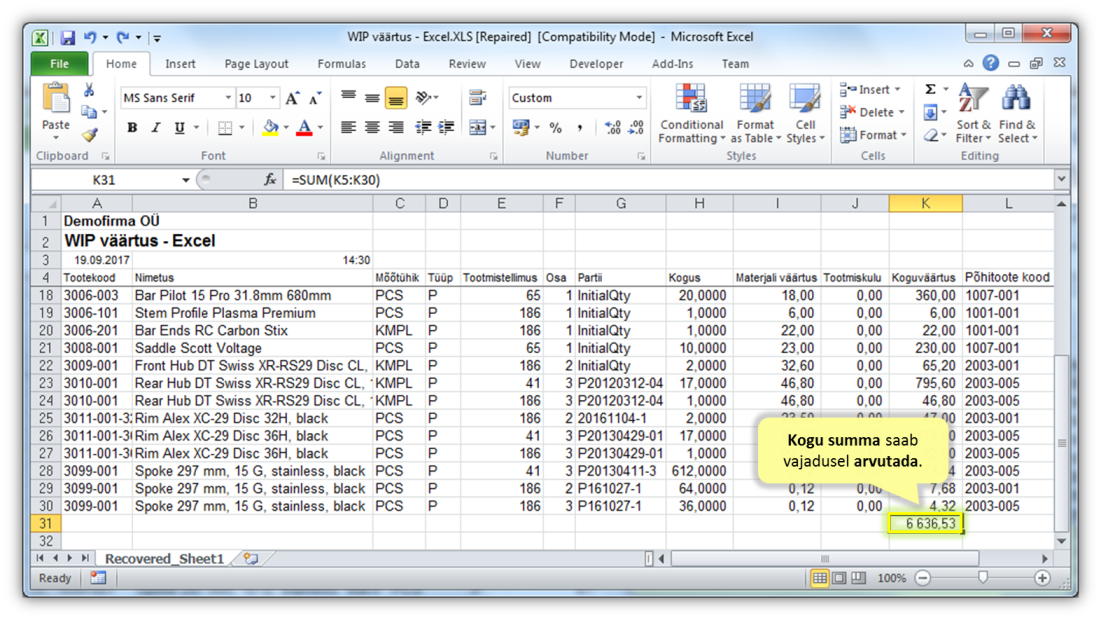Click the Borders icon
This screenshot has height=620, width=1101.
[x=225, y=128]
